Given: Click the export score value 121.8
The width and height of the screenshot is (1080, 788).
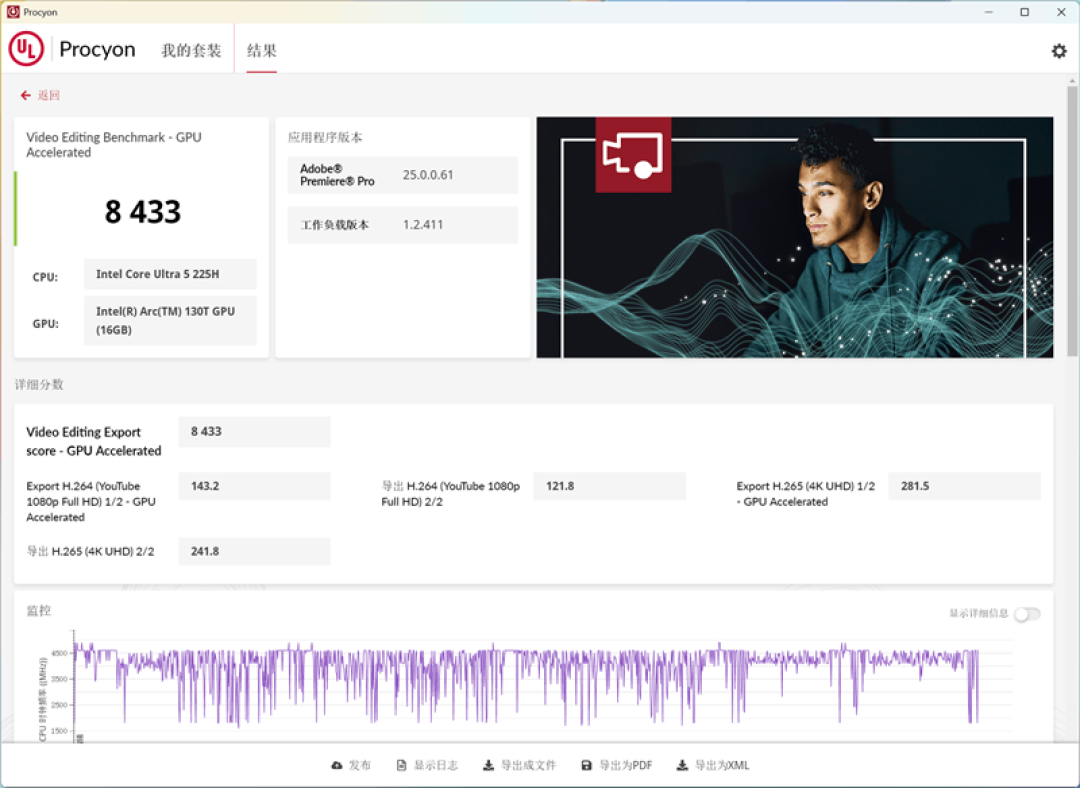Looking at the screenshot, I should (610, 486).
